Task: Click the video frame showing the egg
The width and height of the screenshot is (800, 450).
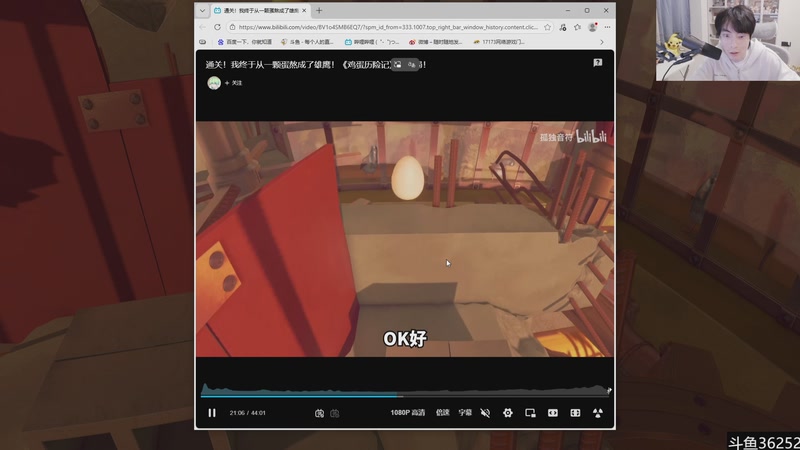Action: pyautogui.click(x=405, y=239)
